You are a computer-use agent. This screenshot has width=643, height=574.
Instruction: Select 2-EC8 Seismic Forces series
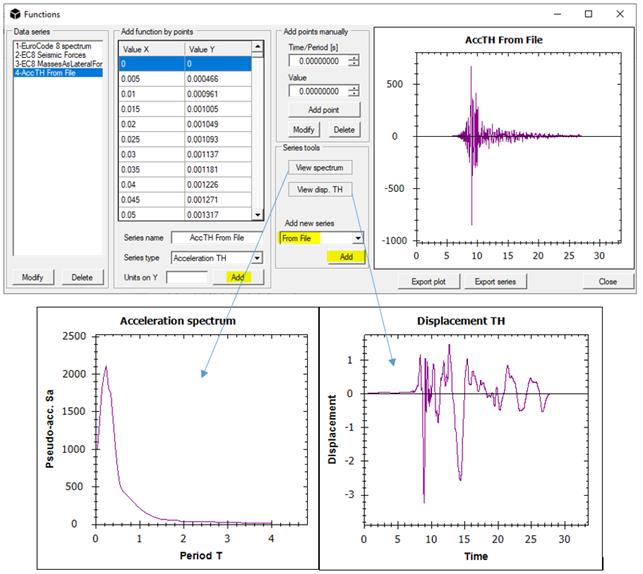pos(50,57)
